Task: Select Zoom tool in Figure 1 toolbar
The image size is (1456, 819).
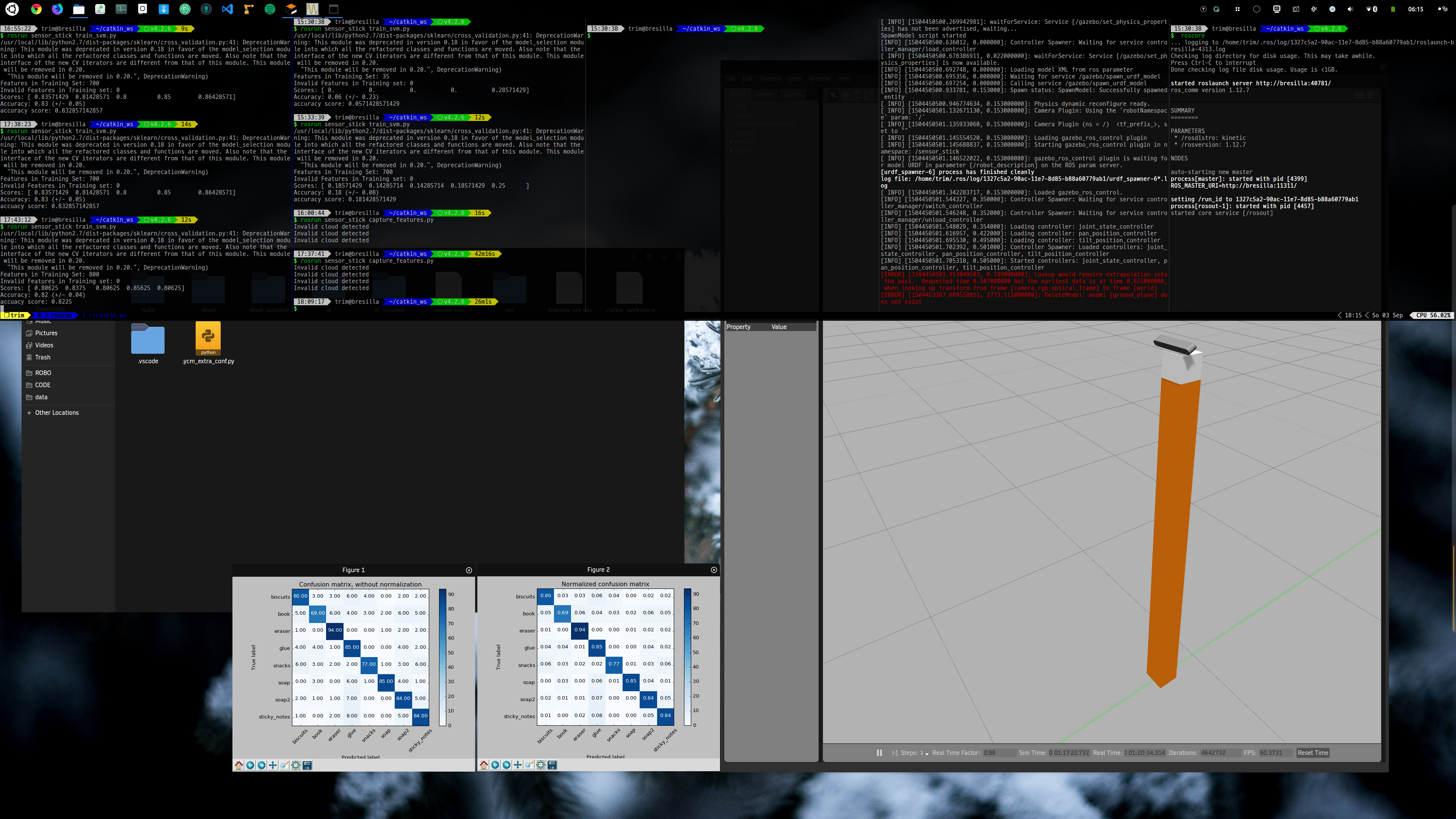Action: pyautogui.click(x=284, y=765)
